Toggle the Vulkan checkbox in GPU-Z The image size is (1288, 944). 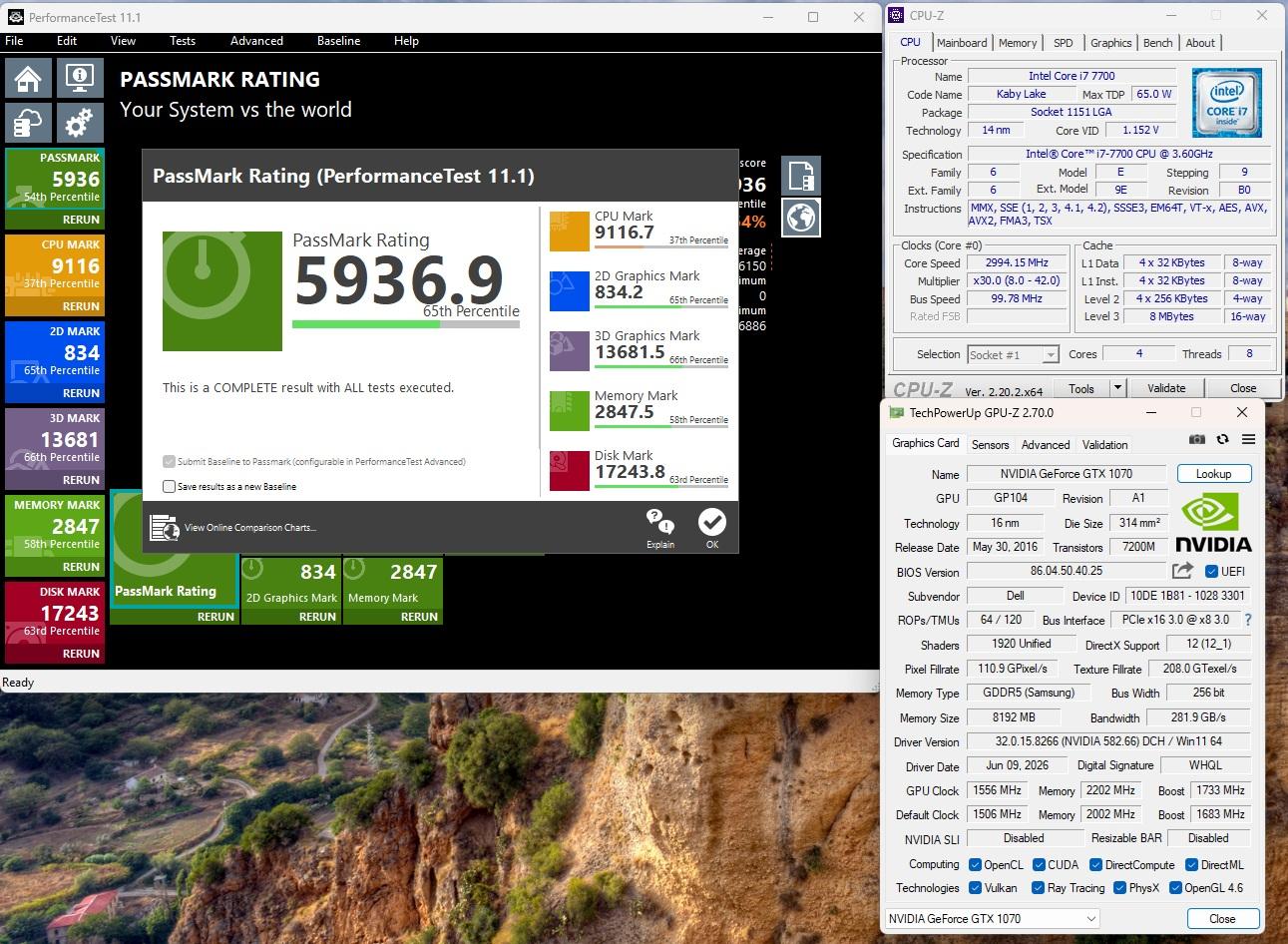click(x=975, y=888)
